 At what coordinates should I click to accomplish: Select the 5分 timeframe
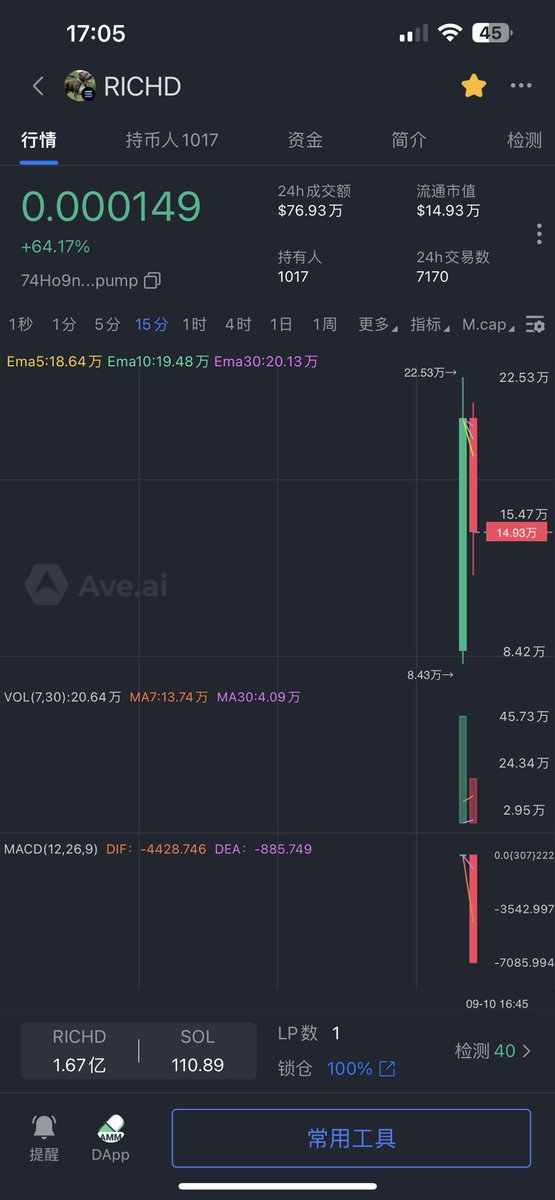click(x=107, y=324)
